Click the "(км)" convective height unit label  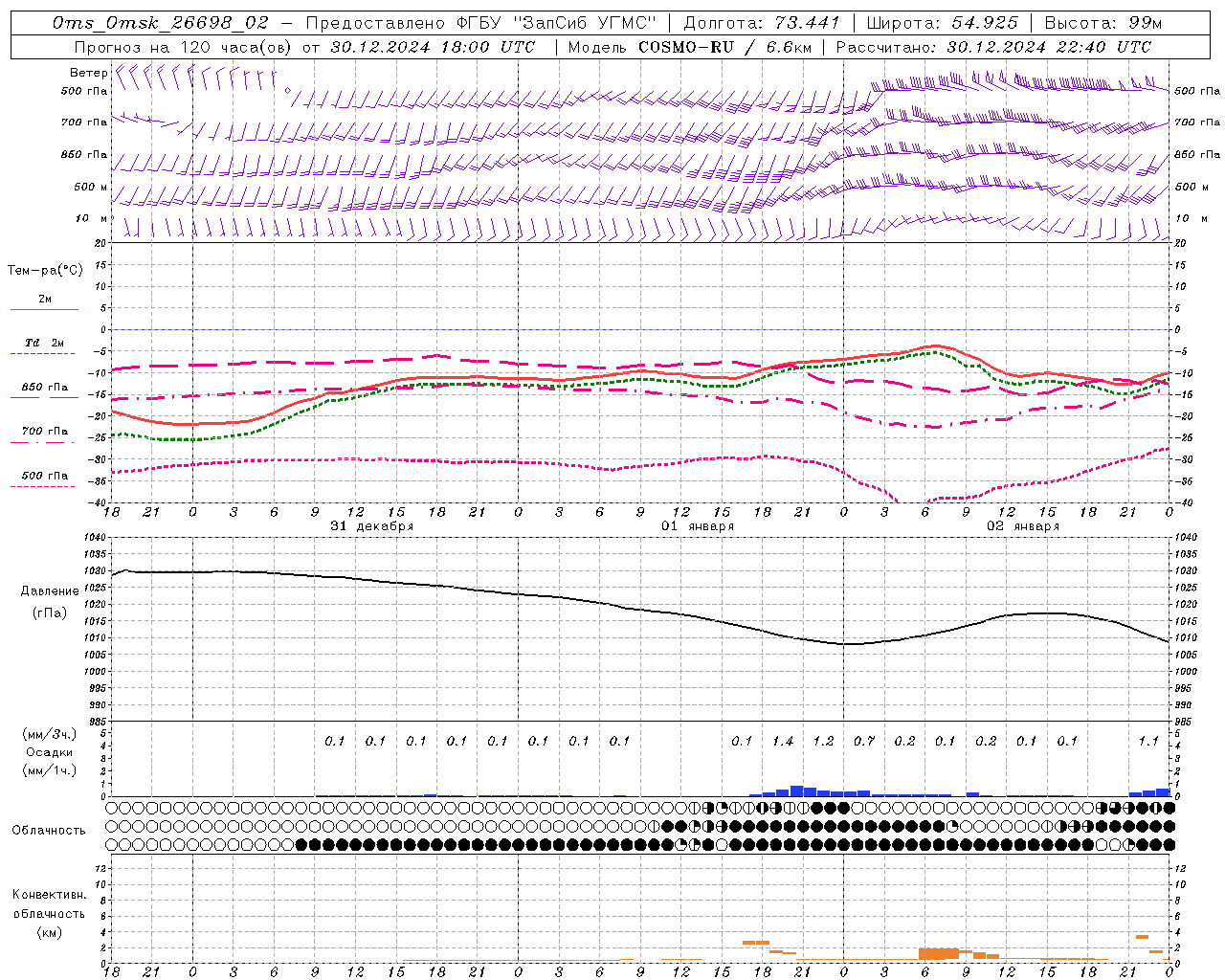click(x=49, y=933)
